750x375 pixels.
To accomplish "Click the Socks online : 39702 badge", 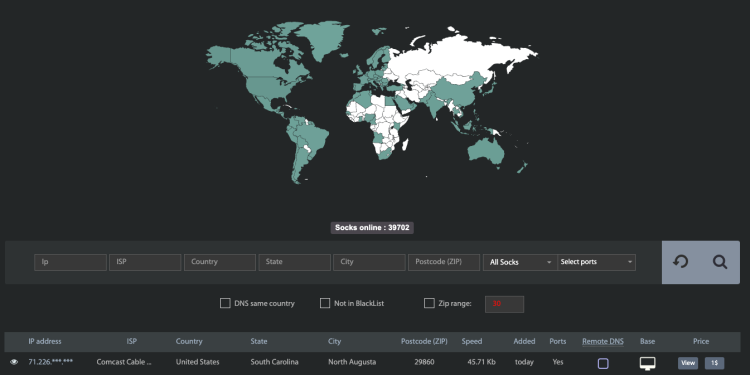I will click(x=372, y=228).
